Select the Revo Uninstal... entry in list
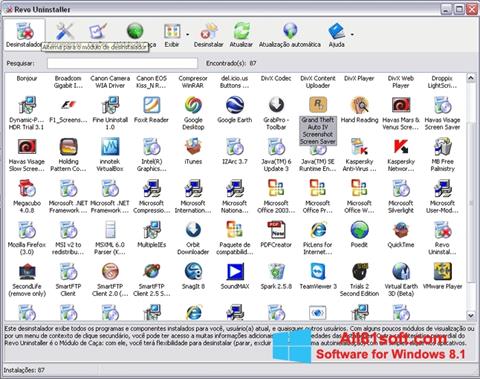The image size is (480, 379). click(442, 238)
